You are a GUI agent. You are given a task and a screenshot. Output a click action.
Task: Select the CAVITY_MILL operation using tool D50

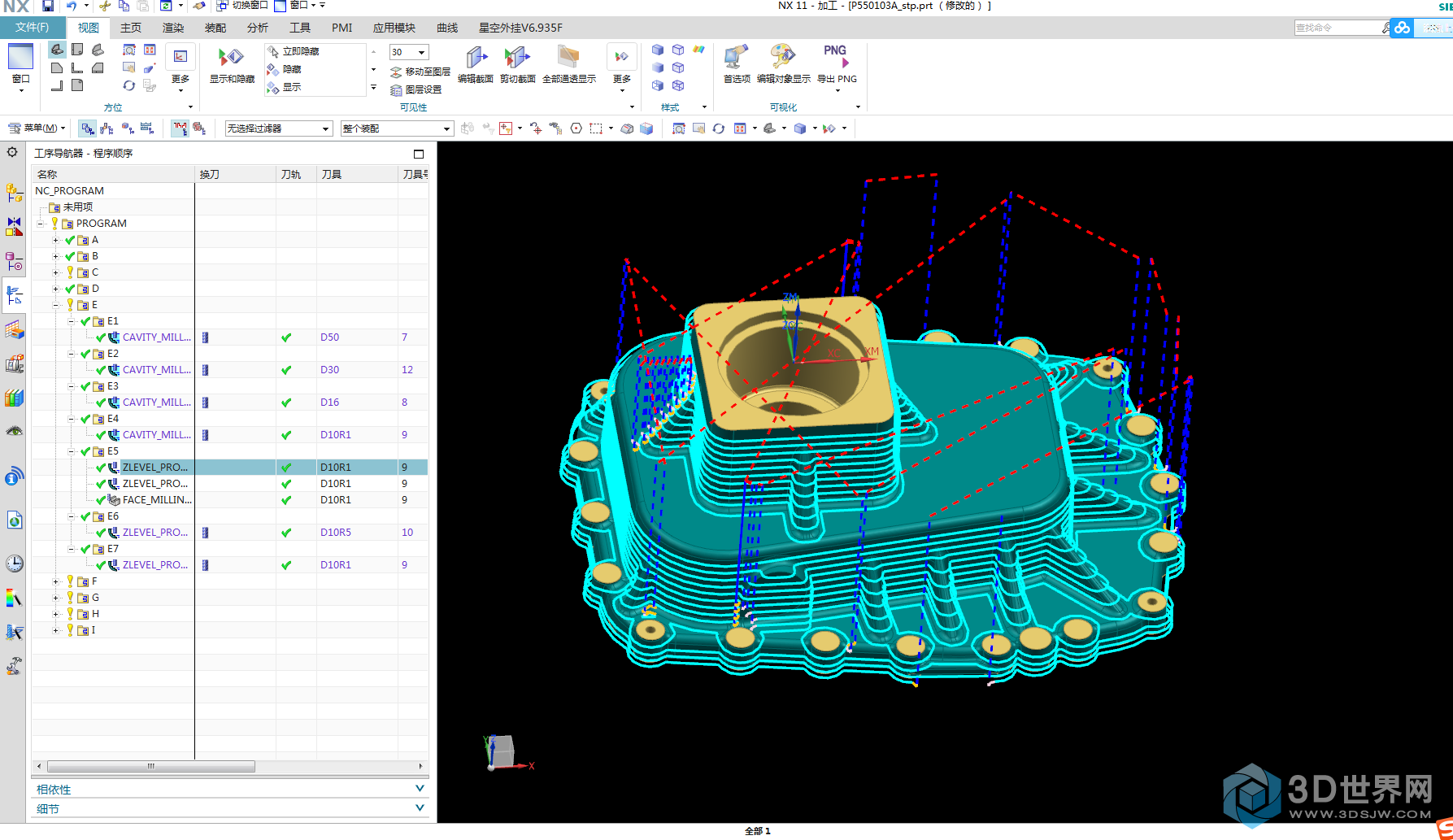click(x=157, y=337)
